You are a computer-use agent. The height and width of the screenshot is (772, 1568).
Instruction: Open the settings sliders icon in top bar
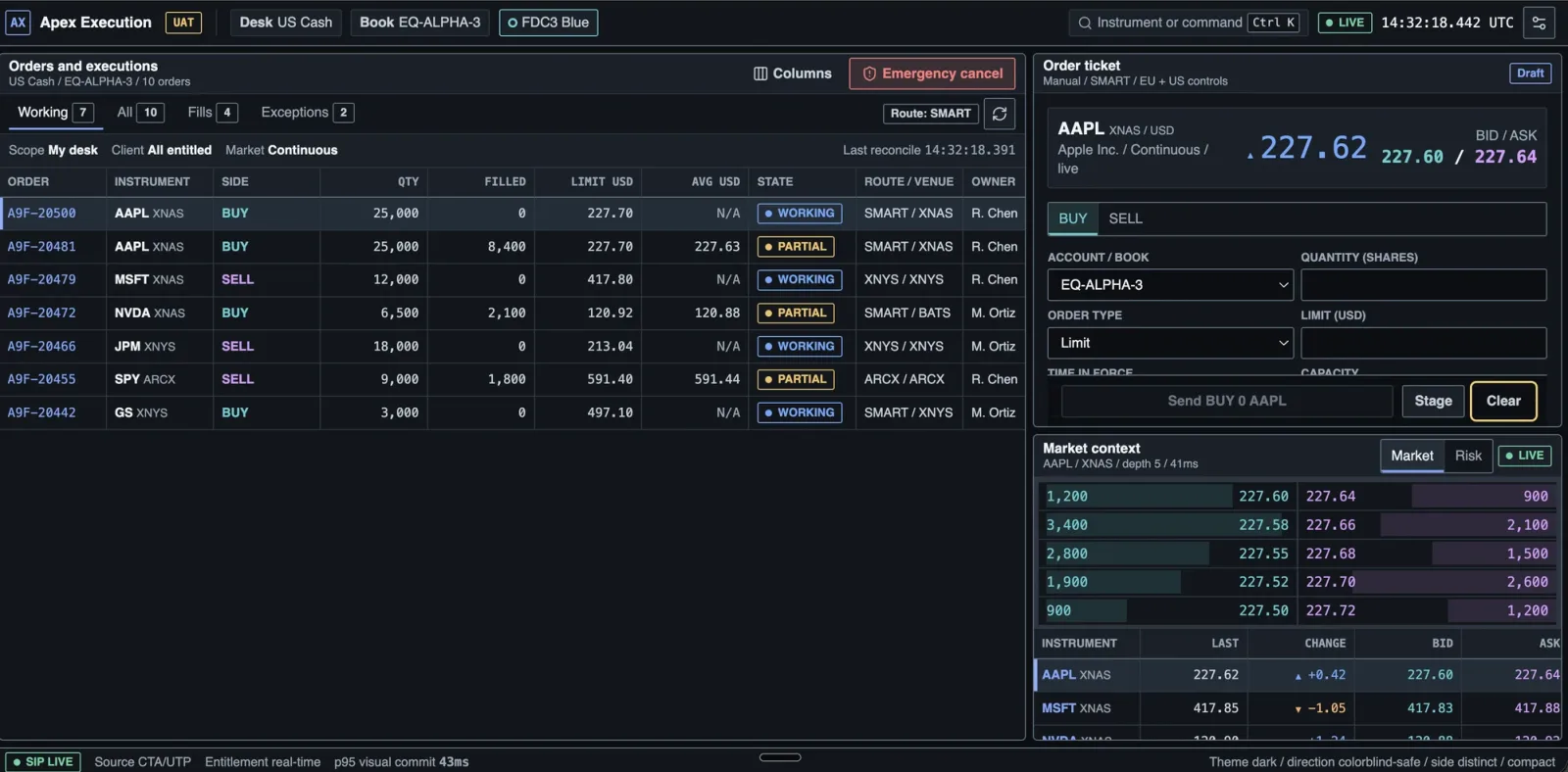pyautogui.click(x=1539, y=23)
